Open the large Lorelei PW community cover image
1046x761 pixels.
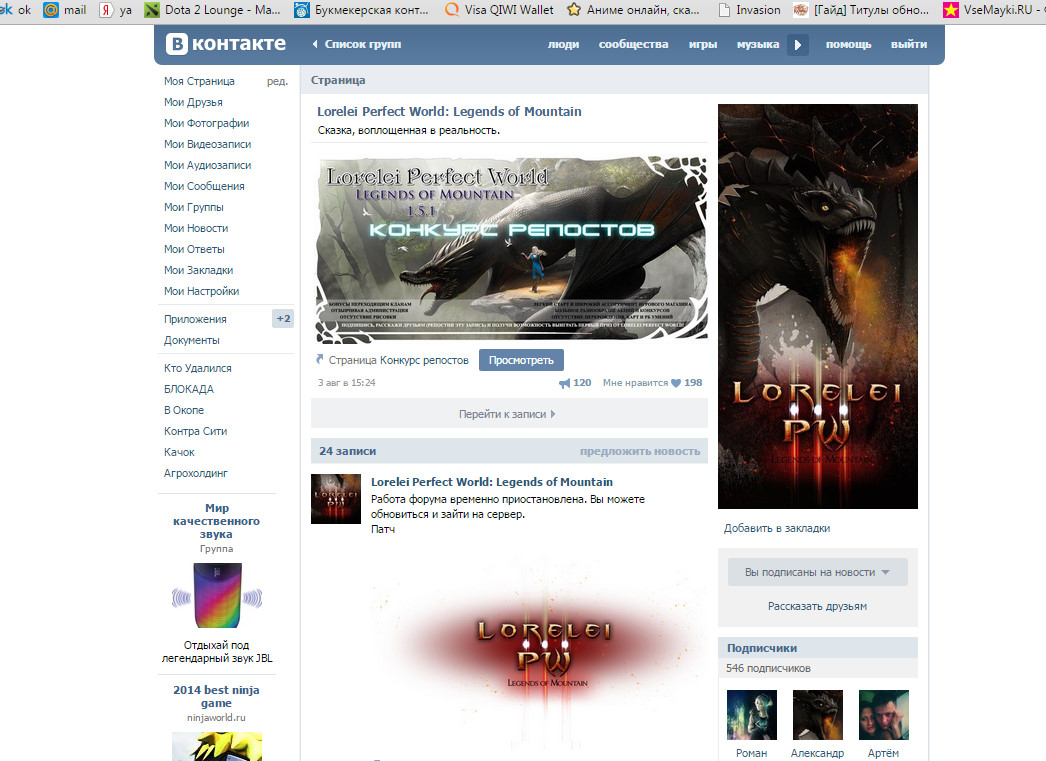818,306
